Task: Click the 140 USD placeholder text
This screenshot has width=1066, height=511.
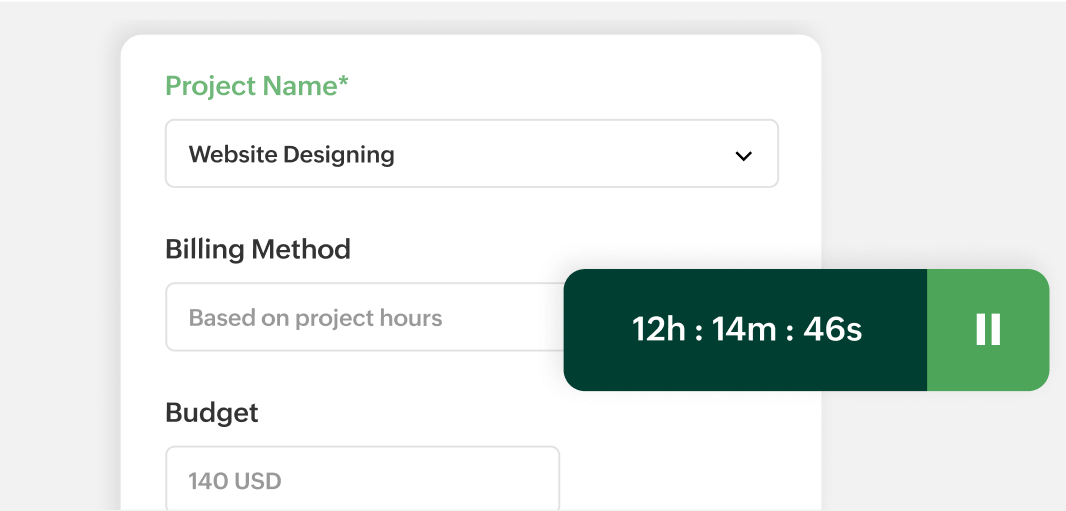Action: [x=235, y=481]
